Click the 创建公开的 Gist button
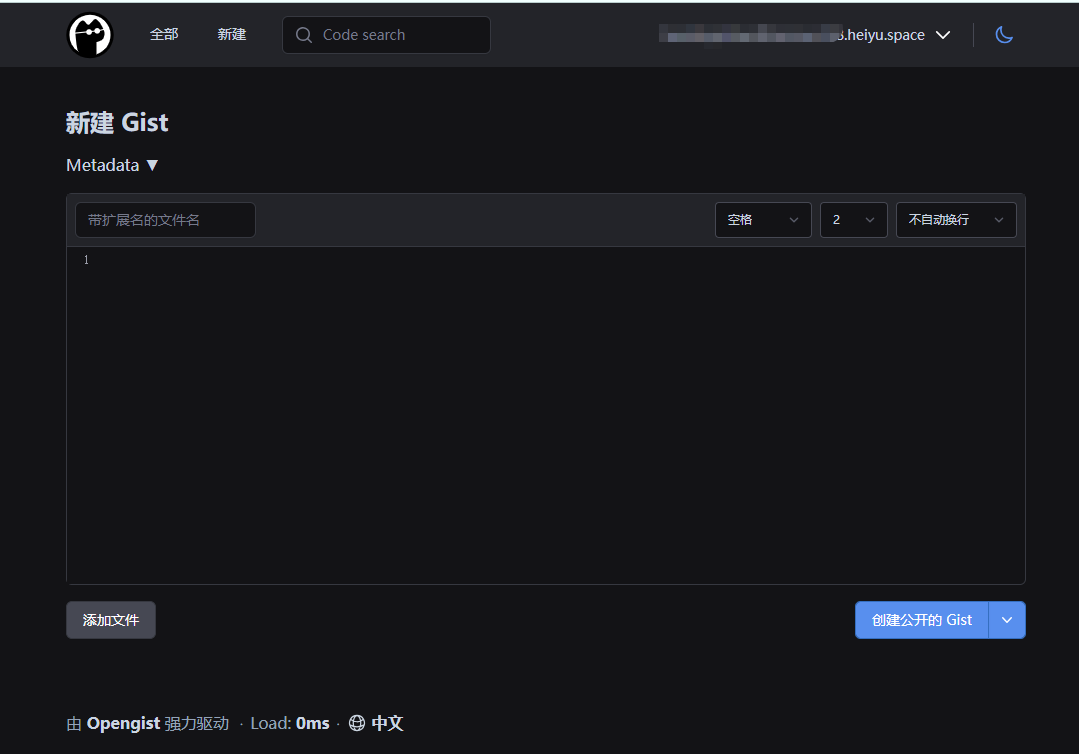Screen dimensions: 1079x754 point(921,620)
